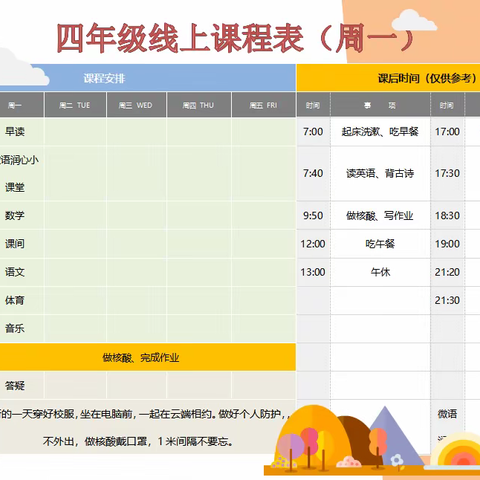Image resolution: width=480 pixels, height=480 pixels.
Task: Click the 周四 THU column header
Action: click(199, 105)
